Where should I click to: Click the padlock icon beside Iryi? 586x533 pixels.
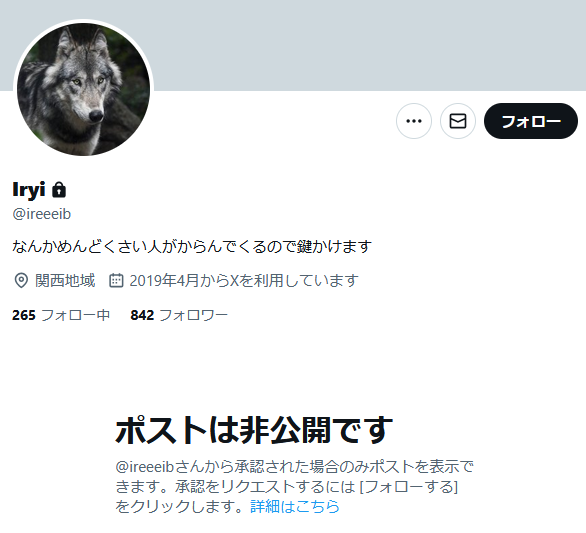coord(59,190)
